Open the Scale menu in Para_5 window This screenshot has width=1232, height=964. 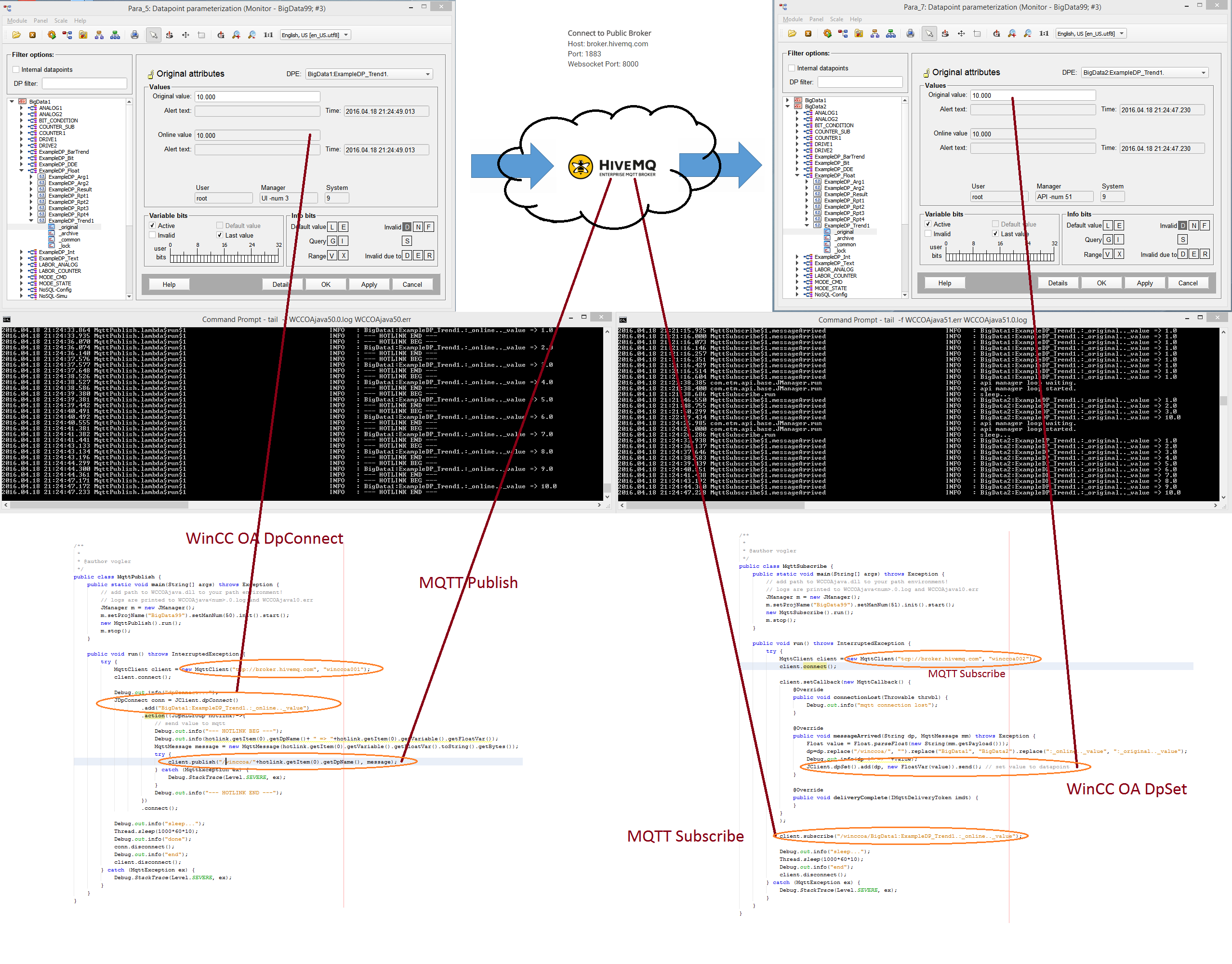pyautogui.click(x=61, y=21)
